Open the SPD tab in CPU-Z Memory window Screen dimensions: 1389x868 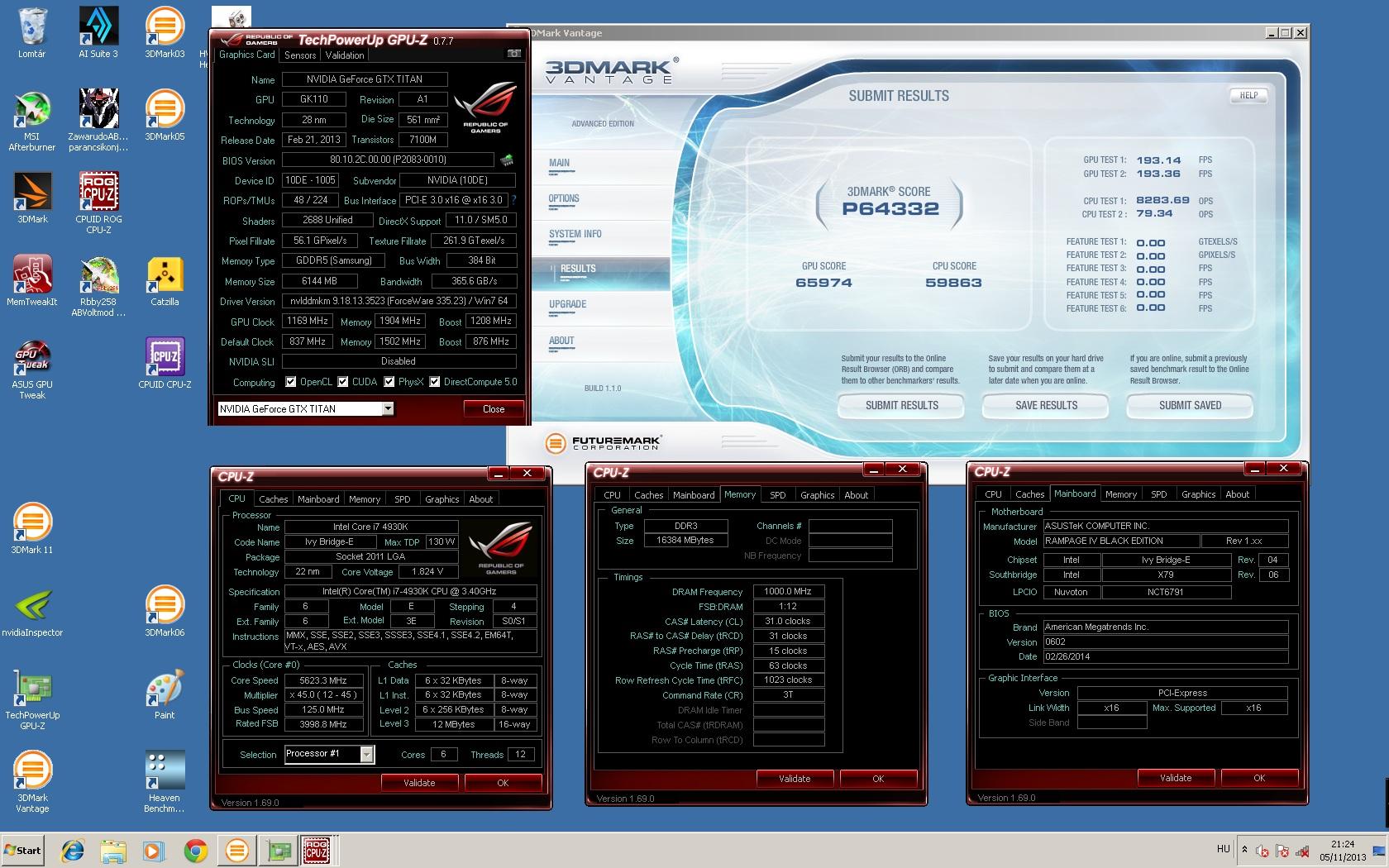[778, 495]
